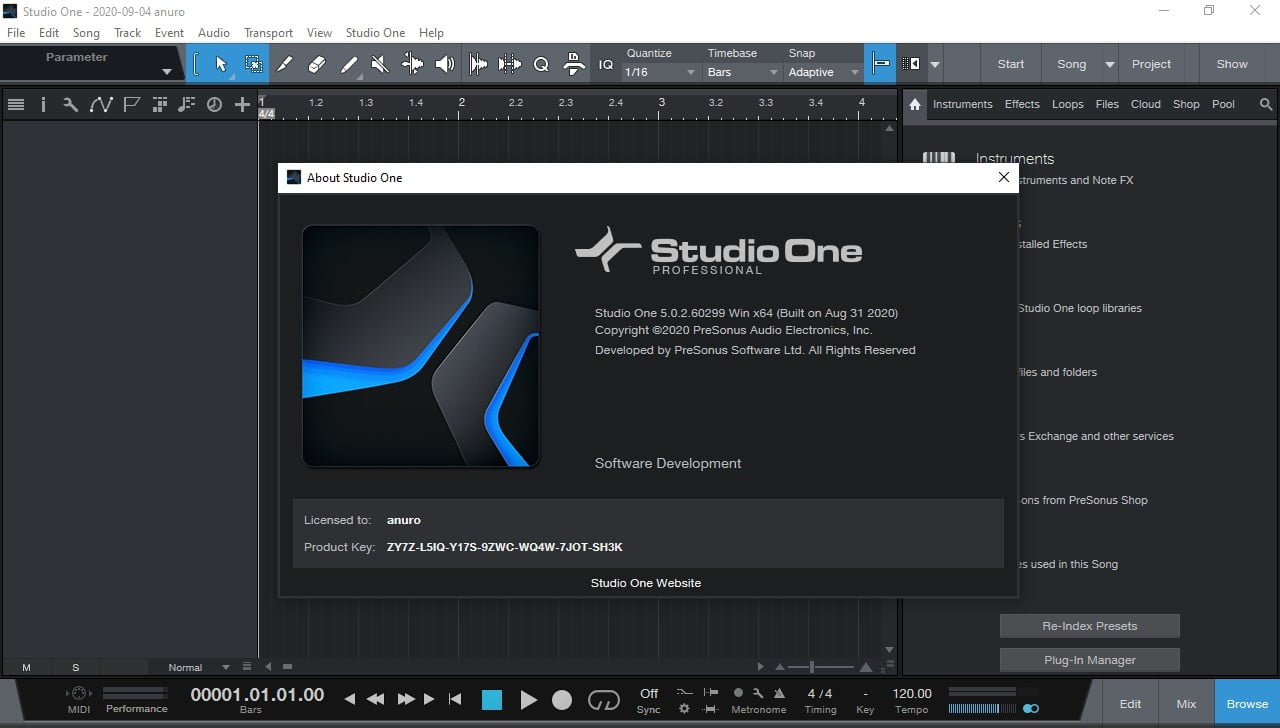Image resolution: width=1280 pixels, height=728 pixels.
Task: Toggle global Solo S button
Action: (x=75, y=667)
